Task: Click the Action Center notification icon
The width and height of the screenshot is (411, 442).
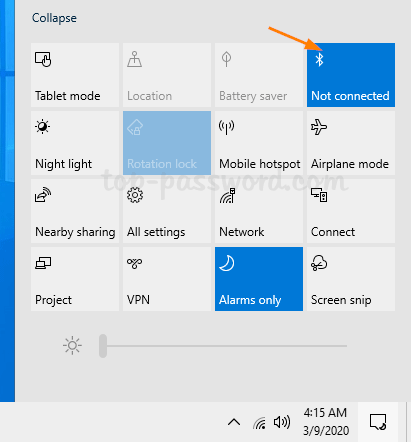Action: (378, 422)
